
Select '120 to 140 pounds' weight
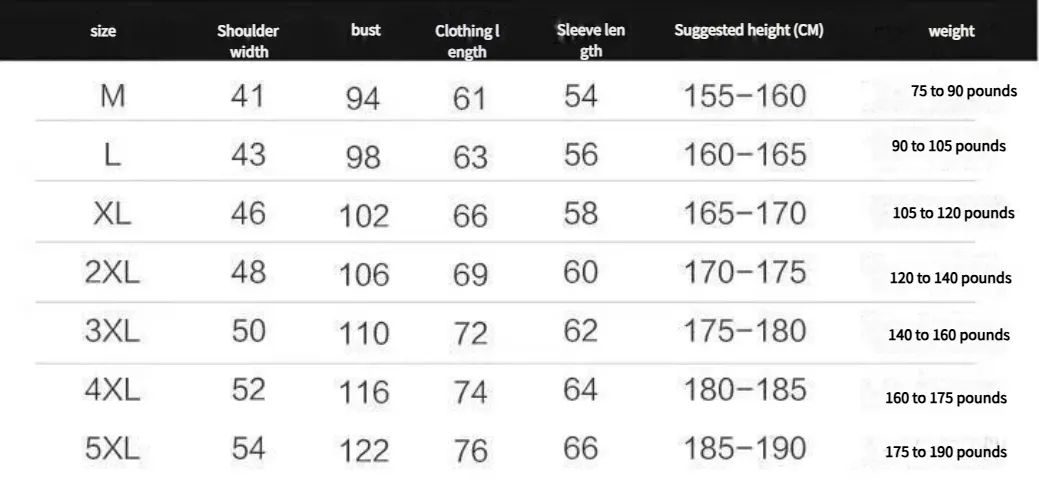coord(950,278)
